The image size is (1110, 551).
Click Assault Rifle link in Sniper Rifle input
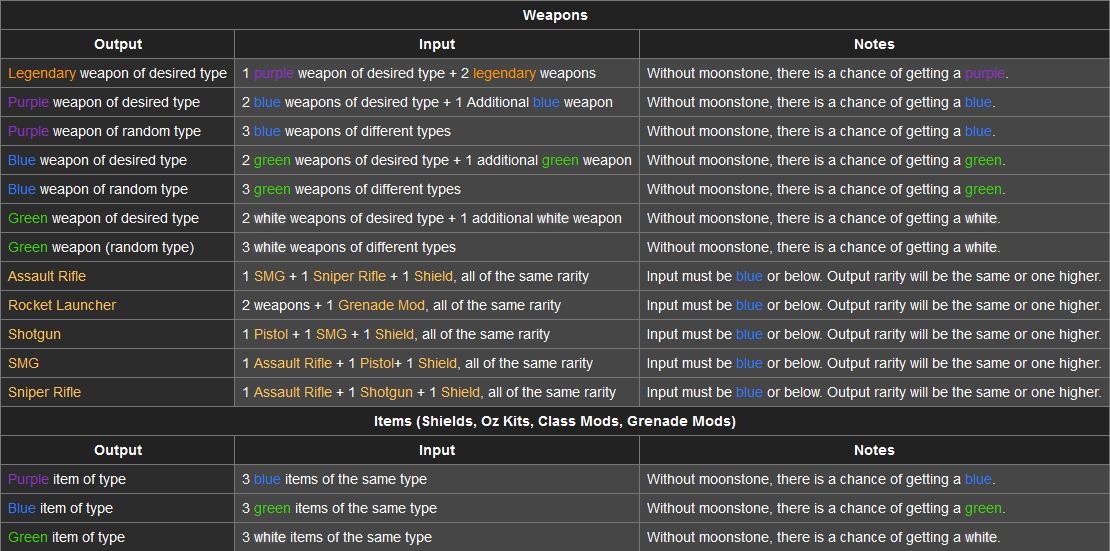pyautogui.click(x=292, y=392)
